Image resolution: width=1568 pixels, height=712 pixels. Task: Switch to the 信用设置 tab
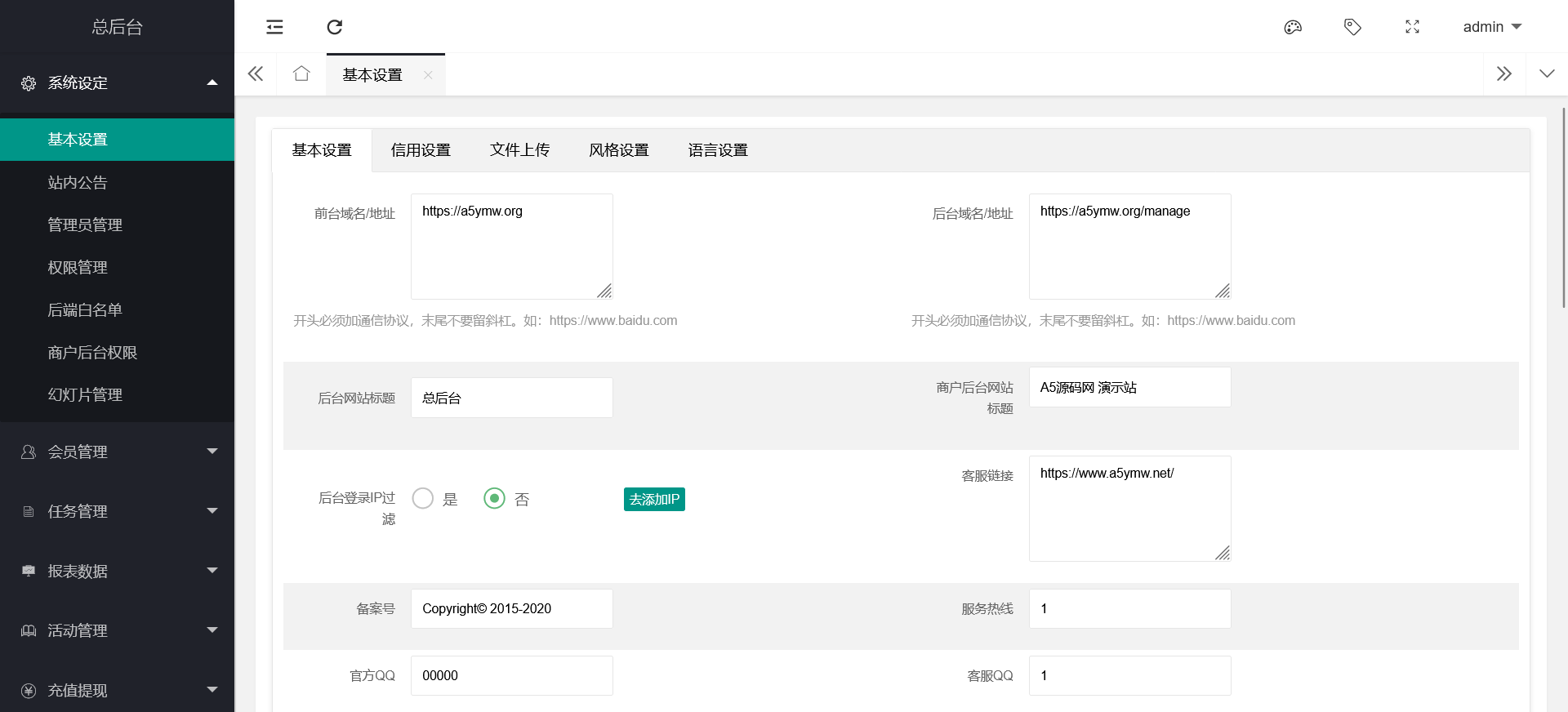(x=421, y=150)
